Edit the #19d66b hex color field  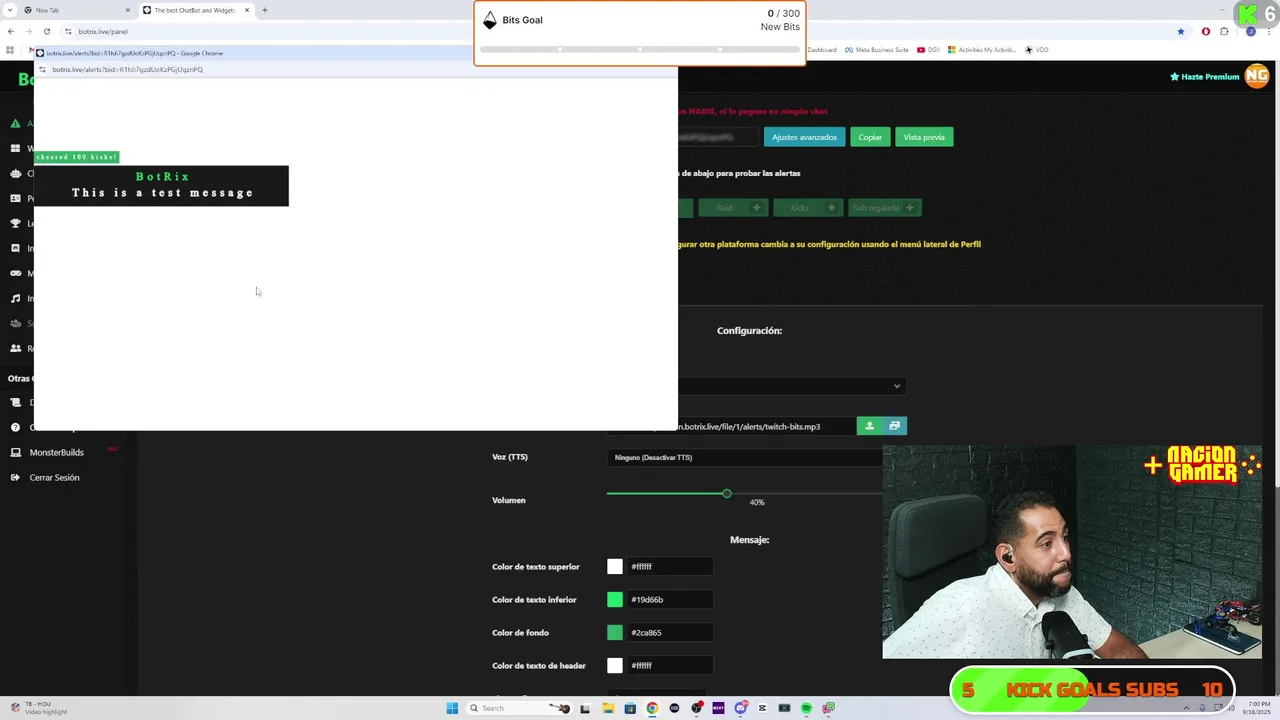pos(670,599)
